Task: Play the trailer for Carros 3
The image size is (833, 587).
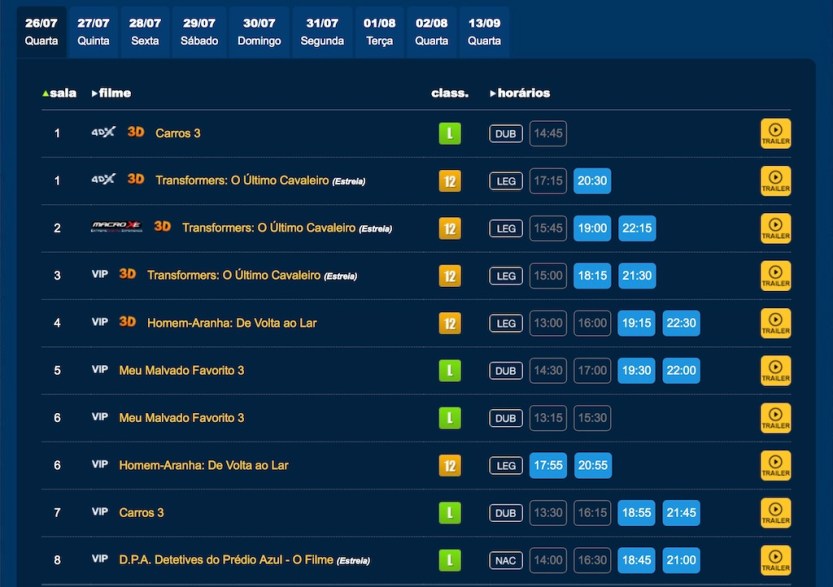Action: point(775,133)
